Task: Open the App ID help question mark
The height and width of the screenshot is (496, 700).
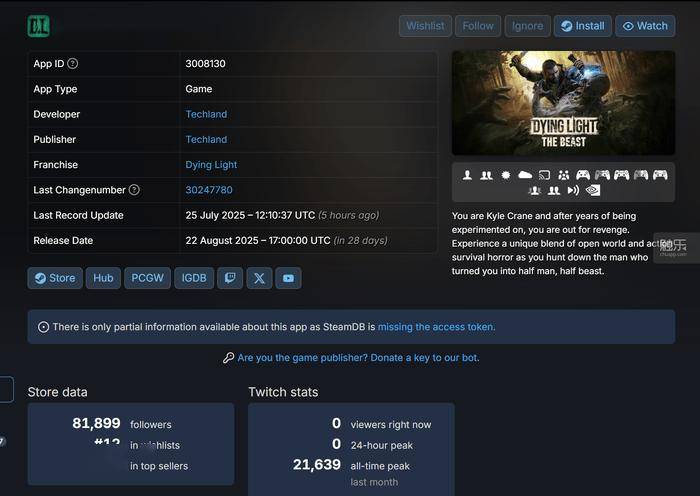Action: [72, 63]
